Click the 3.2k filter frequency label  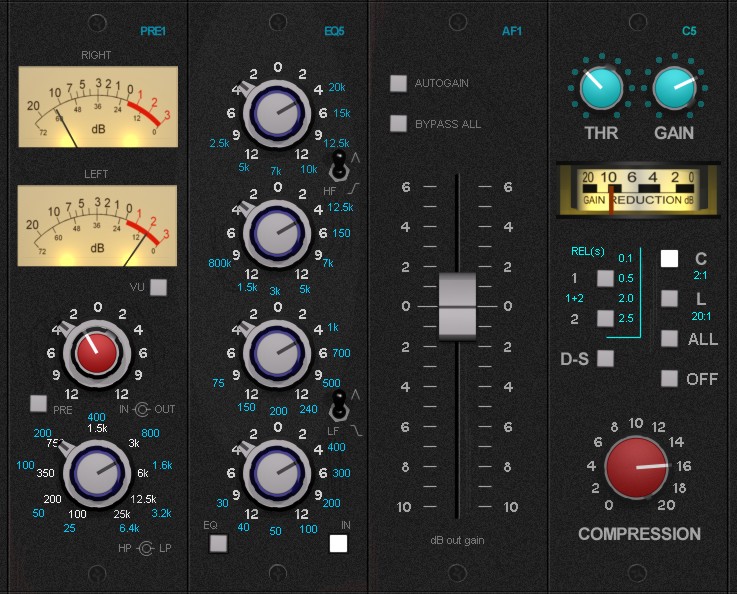click(x=161, y=513)
